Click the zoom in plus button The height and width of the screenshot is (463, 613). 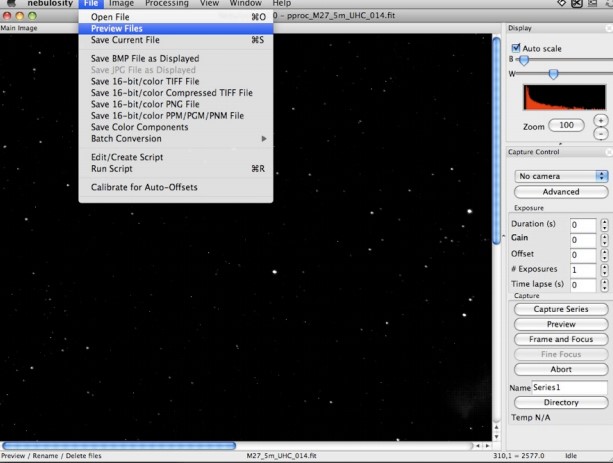pos(600,120)
